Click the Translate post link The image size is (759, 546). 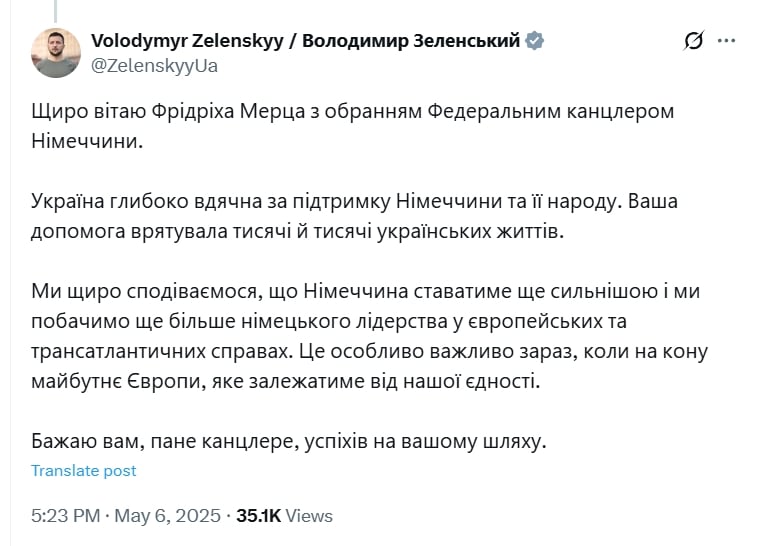pos(84,470)
